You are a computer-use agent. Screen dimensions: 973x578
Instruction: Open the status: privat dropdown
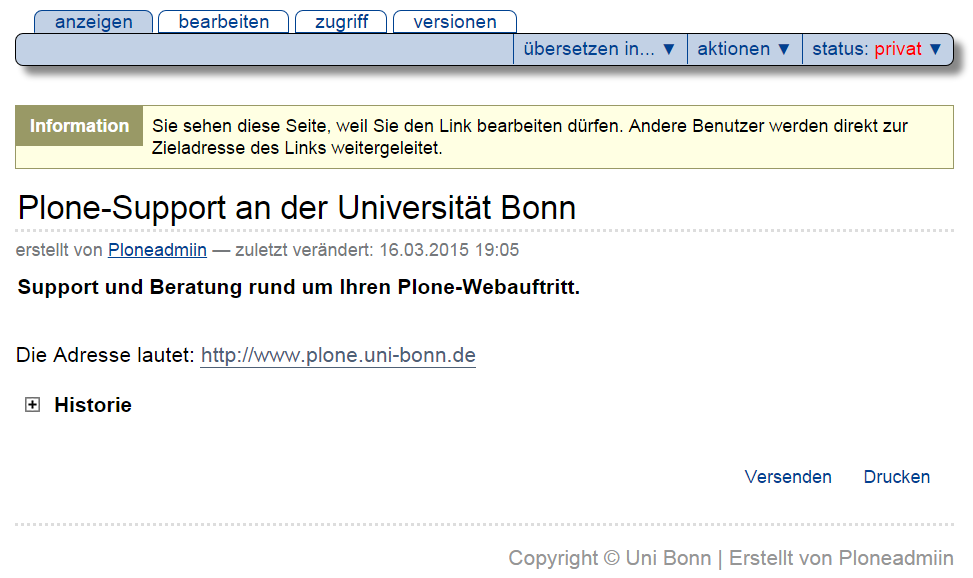click(x=877, y=49)
